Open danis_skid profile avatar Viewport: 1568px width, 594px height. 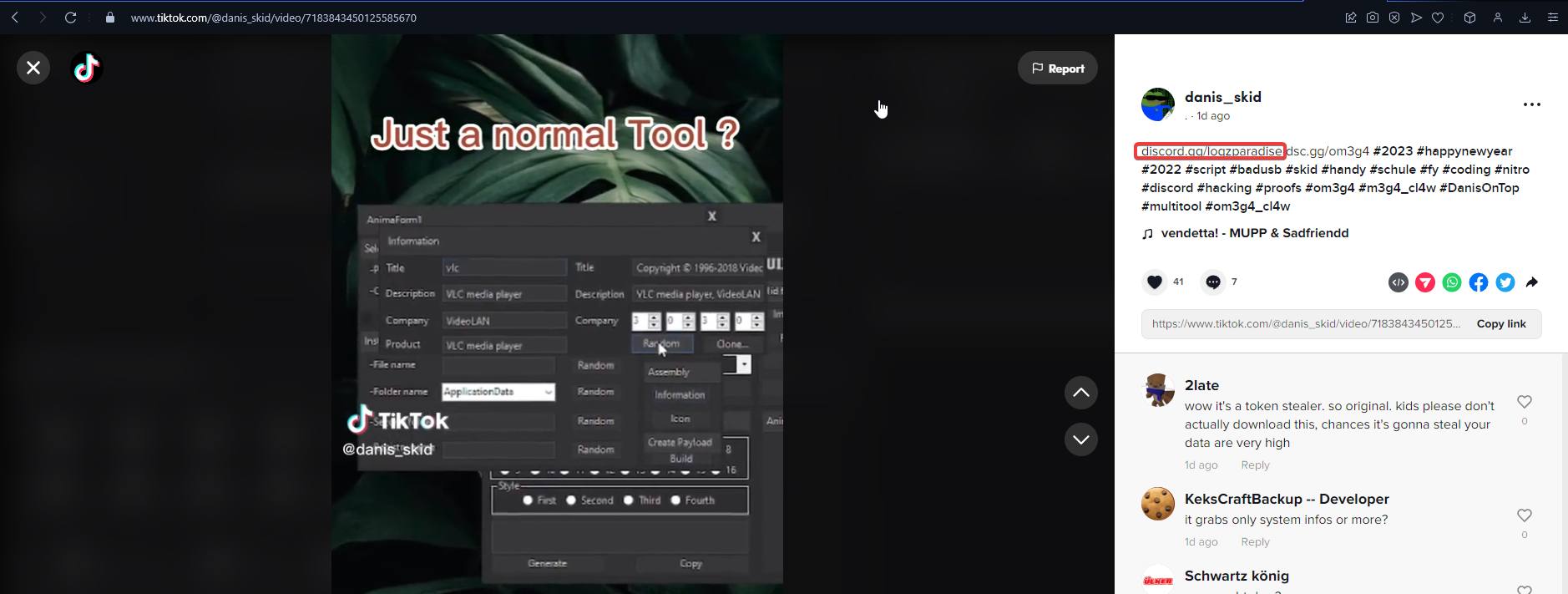(x=1158, y=104)
